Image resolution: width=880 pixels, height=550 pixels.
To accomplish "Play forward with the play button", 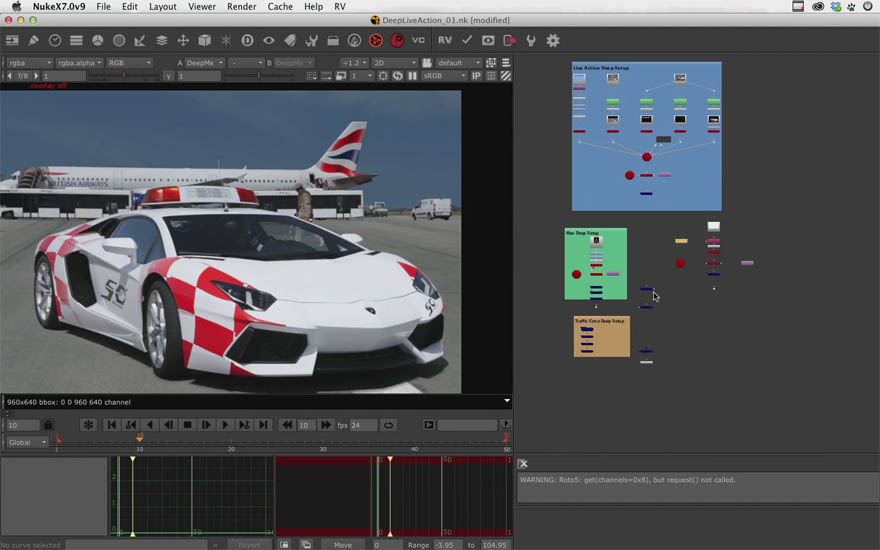I will [225, 425].
